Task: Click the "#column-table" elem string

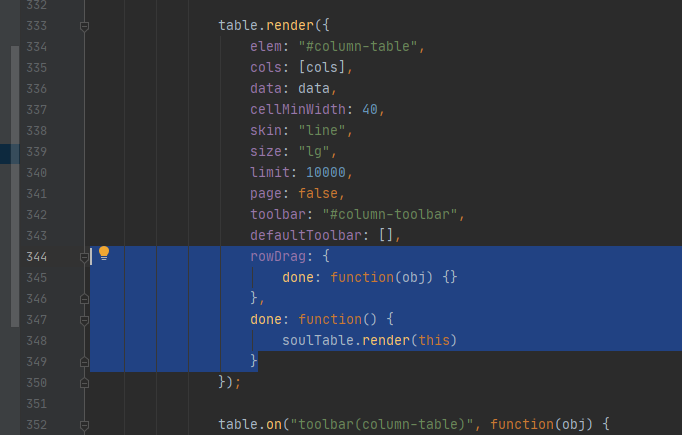Action: (361, 47)
